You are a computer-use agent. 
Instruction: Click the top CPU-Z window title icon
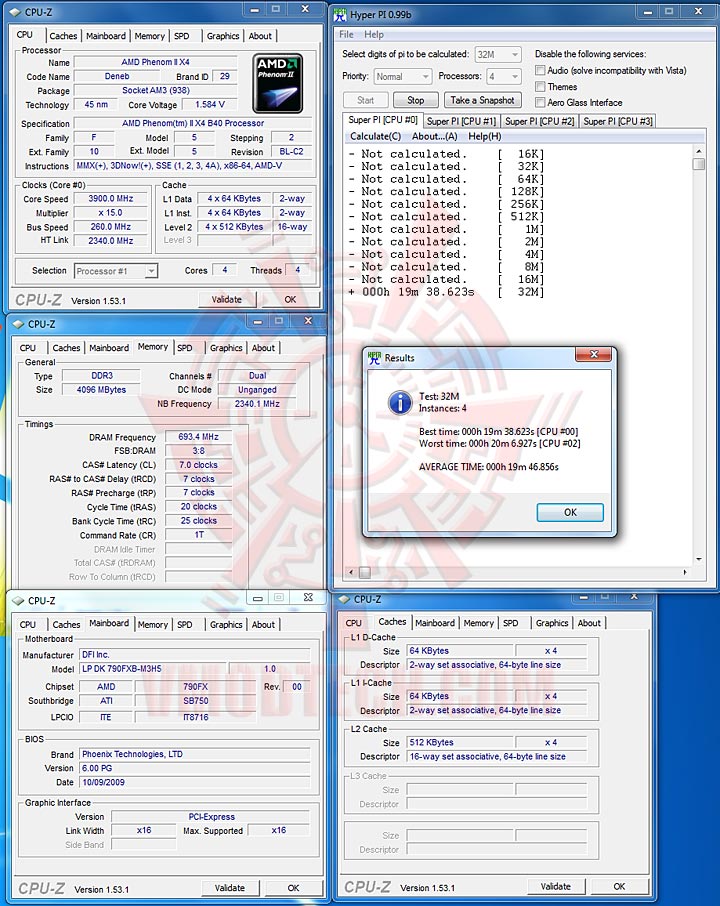click(16, 12)
